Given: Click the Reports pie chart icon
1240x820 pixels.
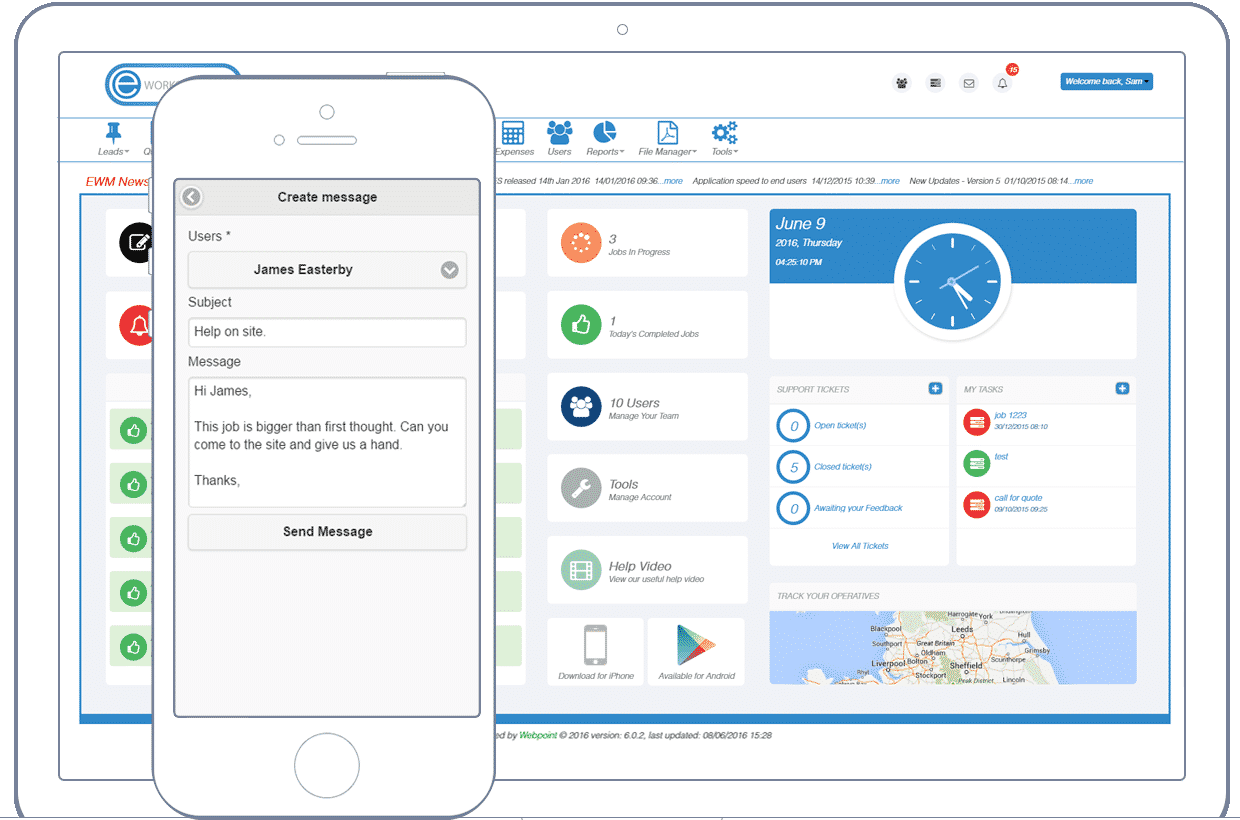Looking at the screenshot, I should tap(604, 132).
